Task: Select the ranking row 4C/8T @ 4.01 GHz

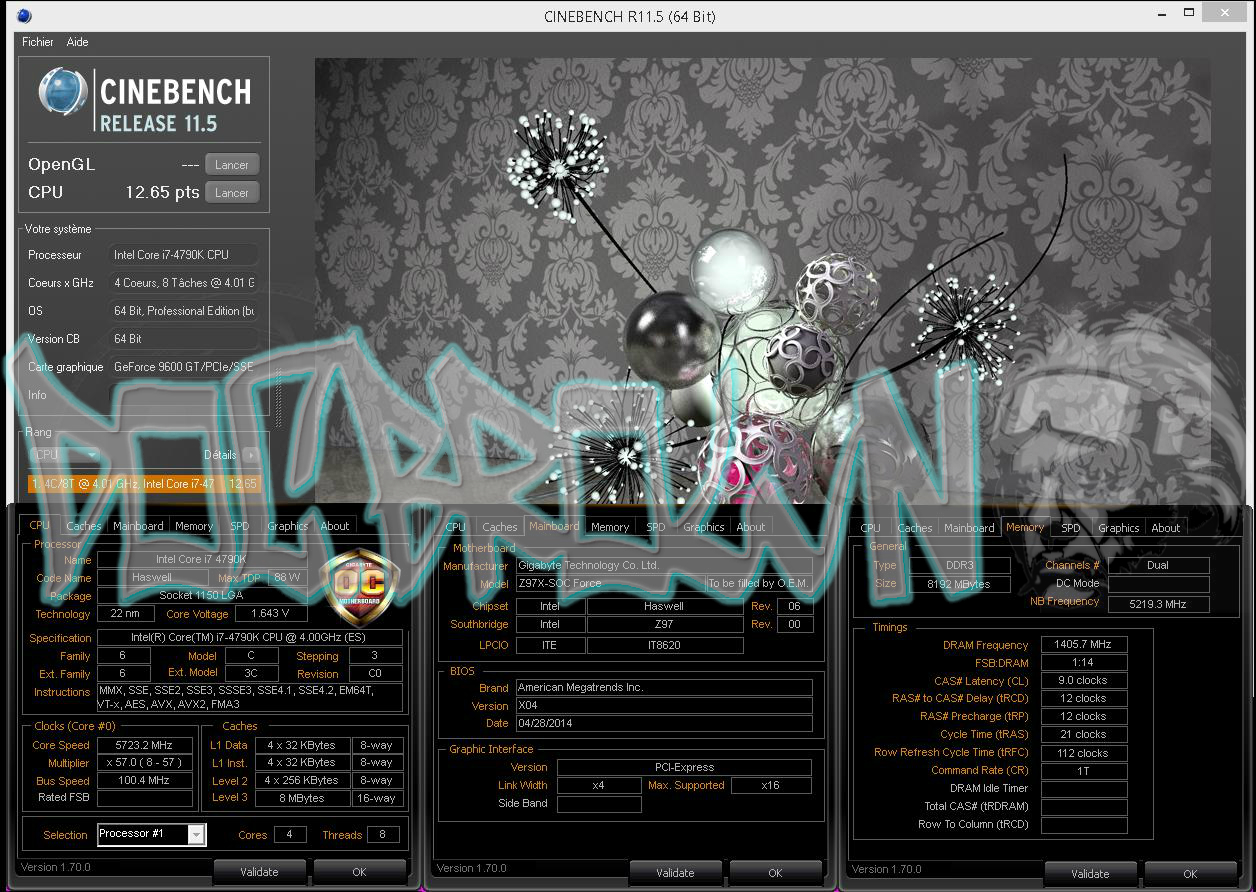Action: (144, 484)
